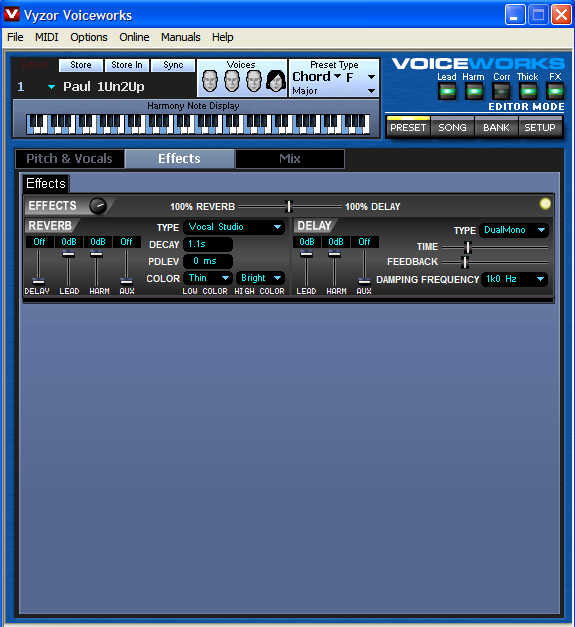Switch to the Mix tab
The width and height of the screenshot is (575, 627).
click(x=290, y=159)
